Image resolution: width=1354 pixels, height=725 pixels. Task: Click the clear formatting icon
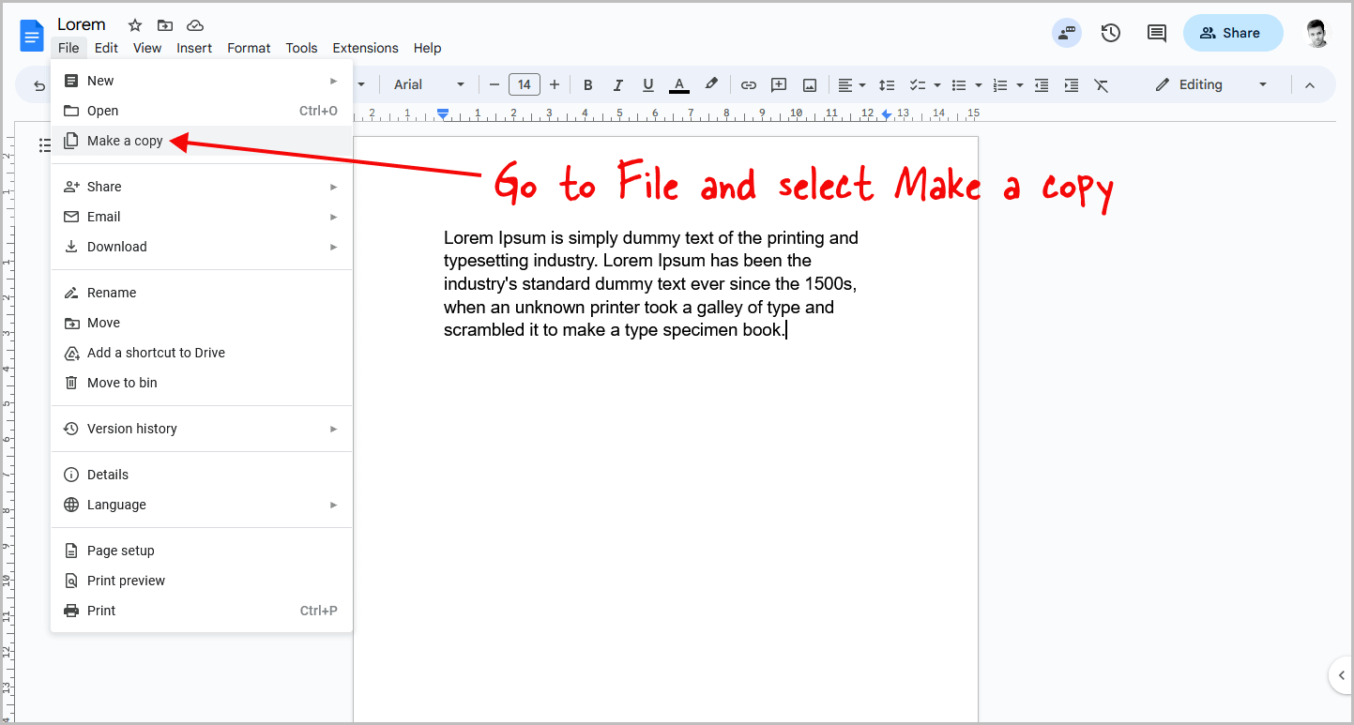tap(1101, 85)
